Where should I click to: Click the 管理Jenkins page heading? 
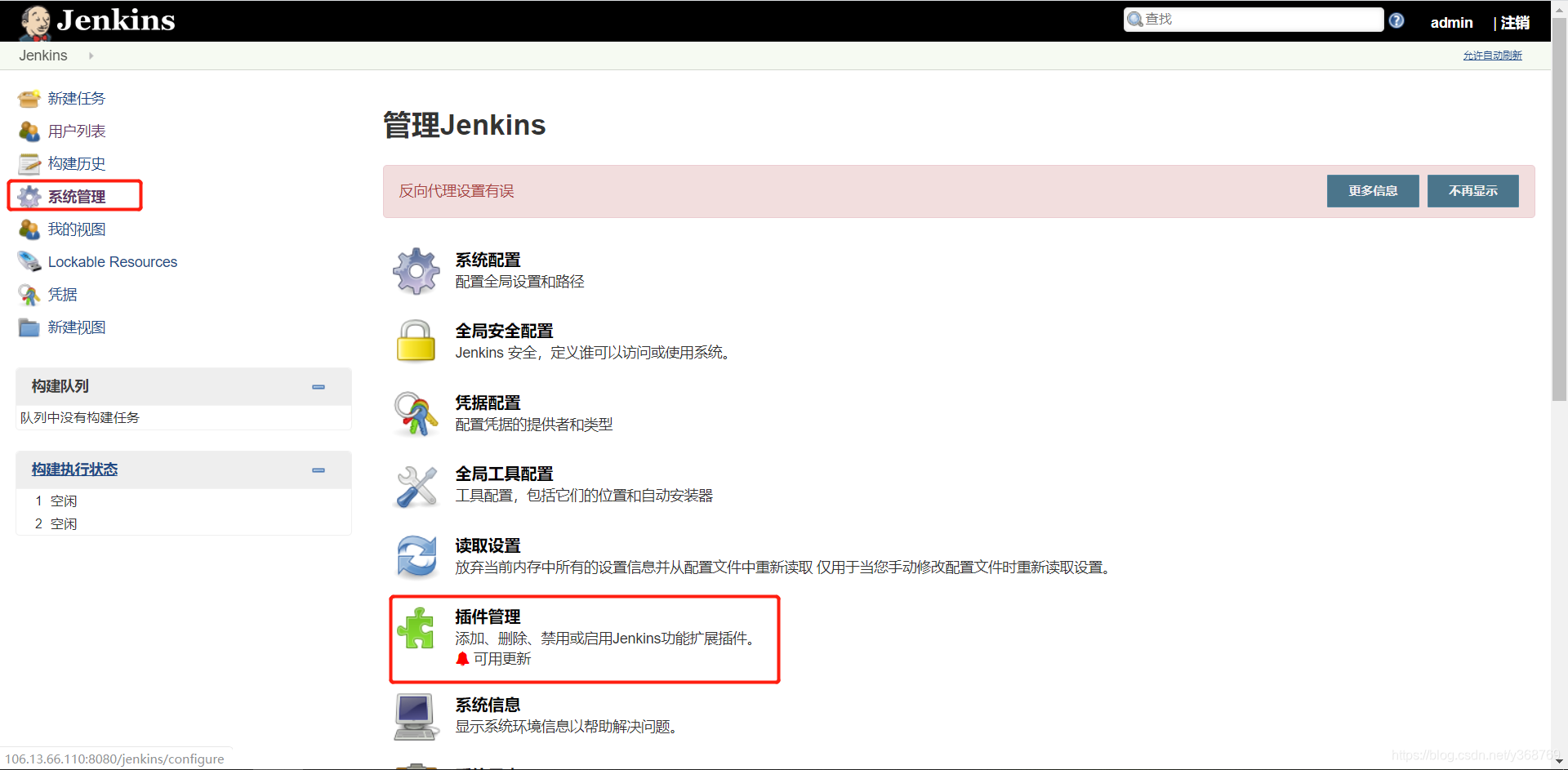pos(464,126)
